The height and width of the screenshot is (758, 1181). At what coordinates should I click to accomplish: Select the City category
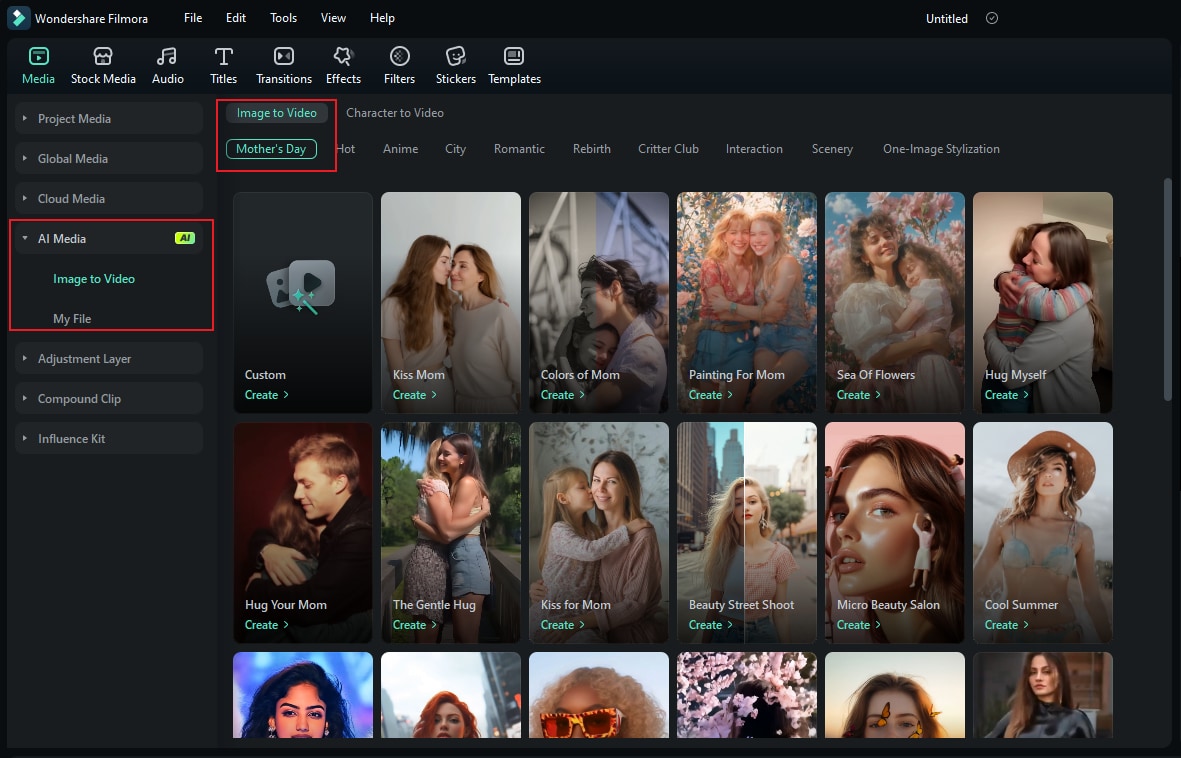coord(455,149)
